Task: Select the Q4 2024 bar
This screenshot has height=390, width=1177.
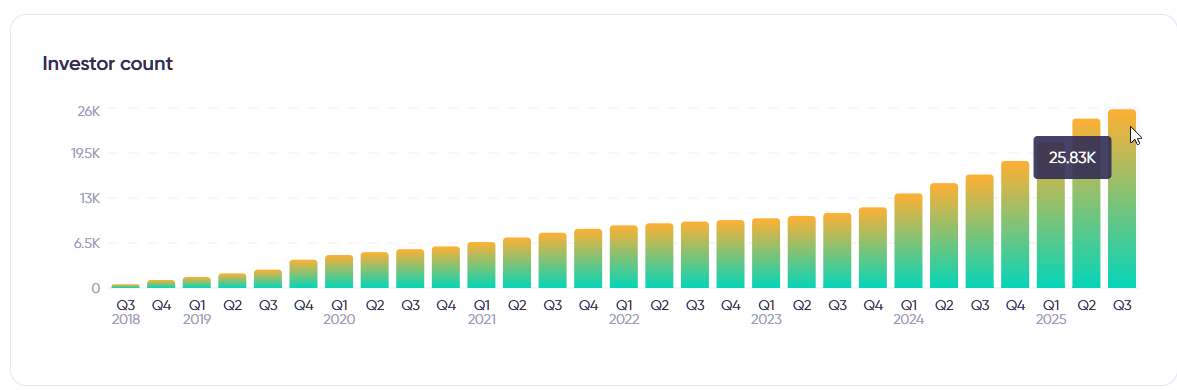Action: 1015,224
